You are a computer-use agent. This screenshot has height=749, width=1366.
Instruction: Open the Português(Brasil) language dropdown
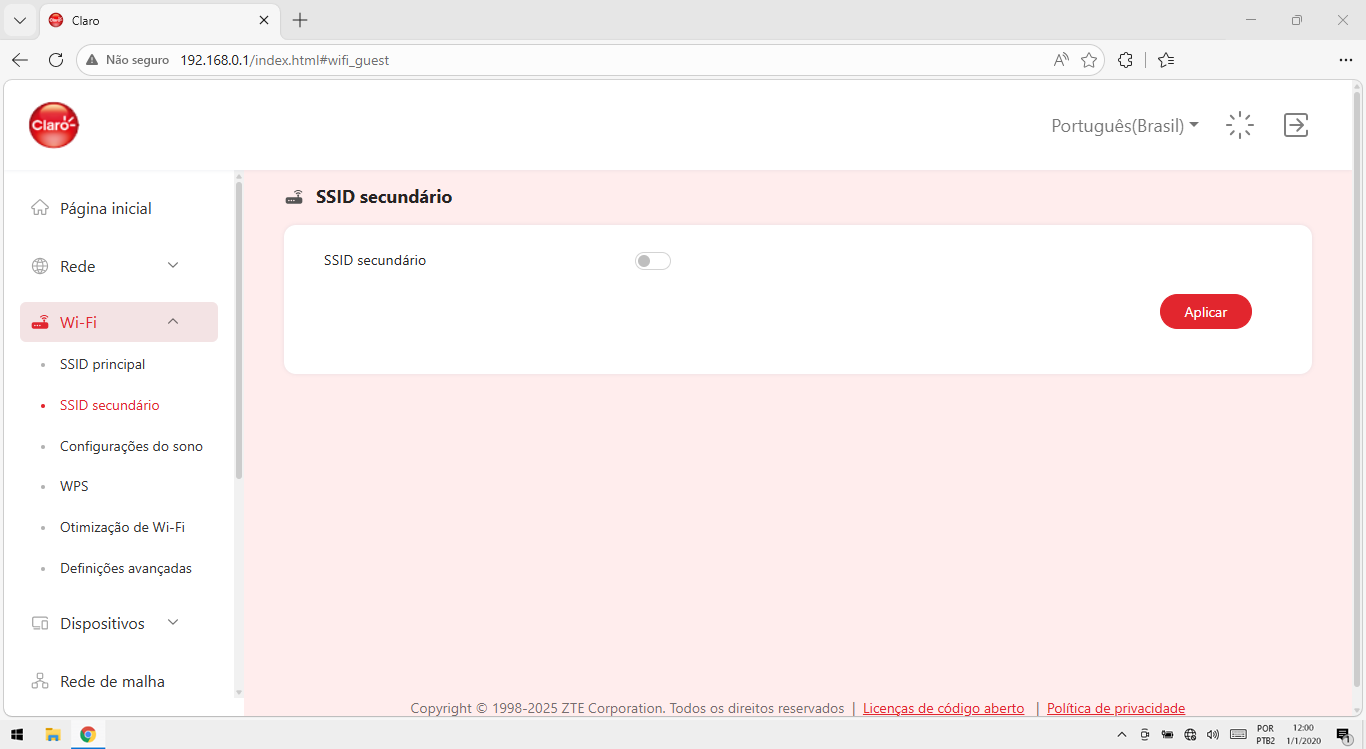coord(1125,126)
